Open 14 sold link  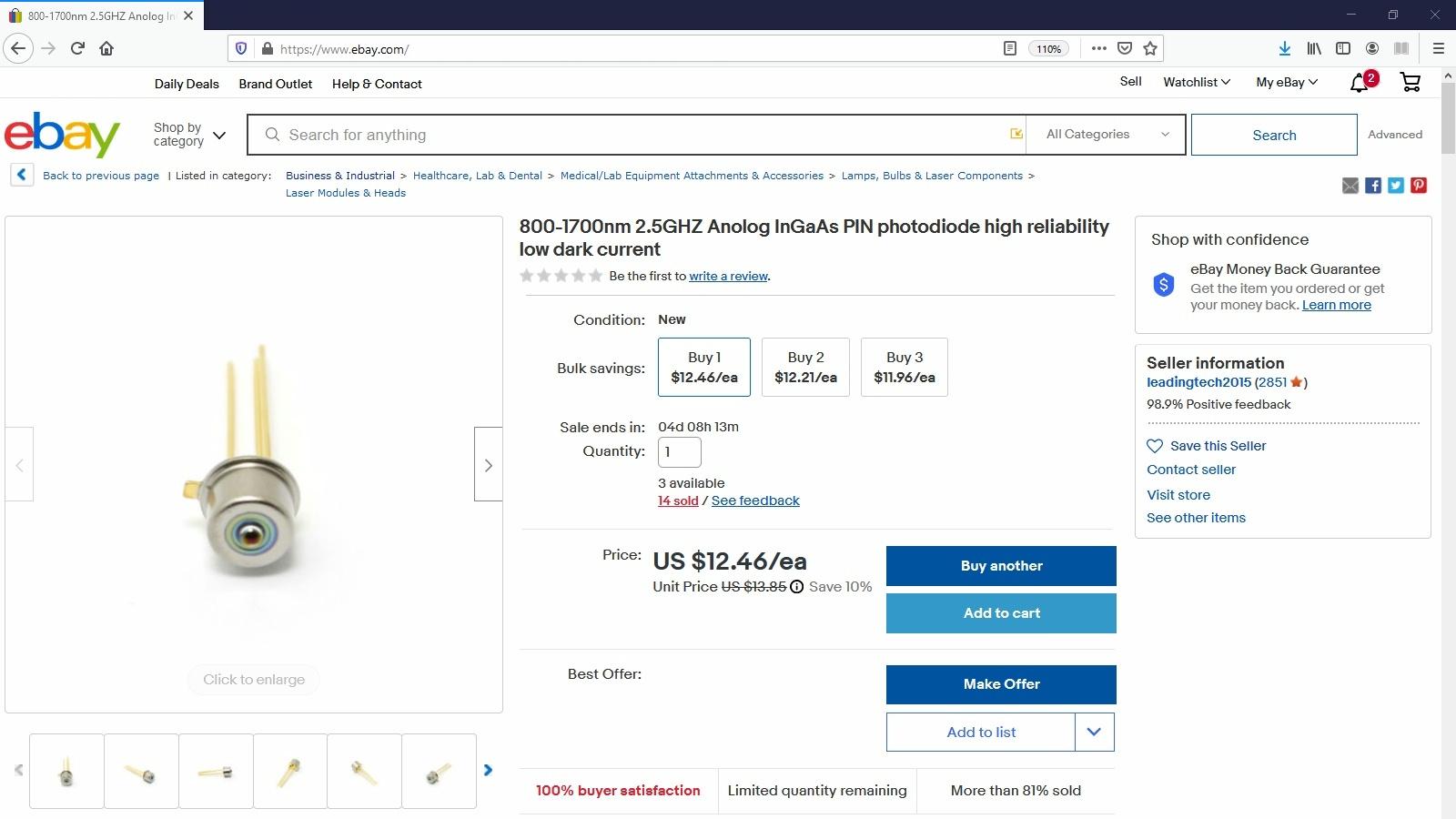(678, 500)
